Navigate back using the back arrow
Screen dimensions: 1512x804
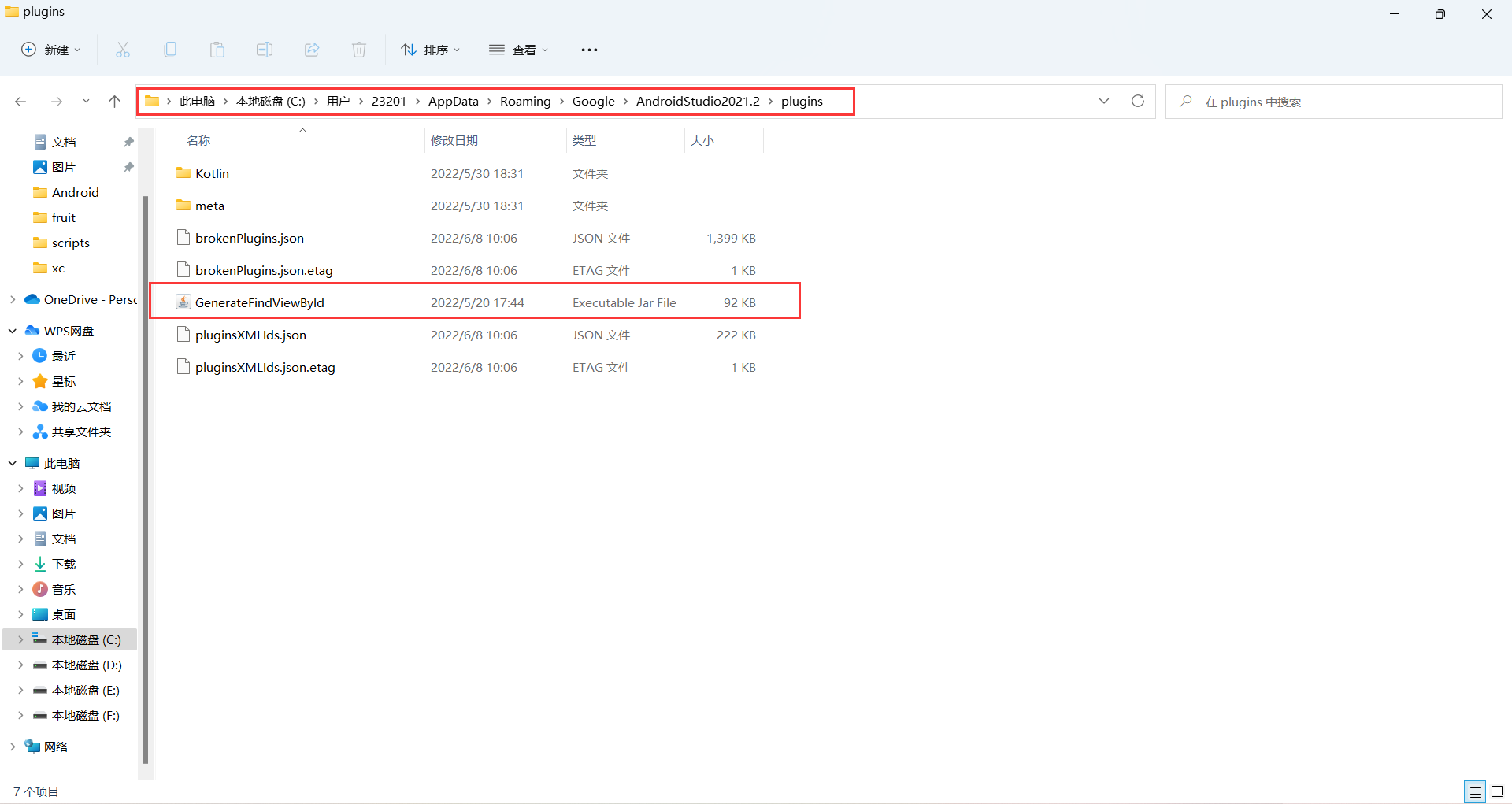pyautogui.click(x=20, y=101)
